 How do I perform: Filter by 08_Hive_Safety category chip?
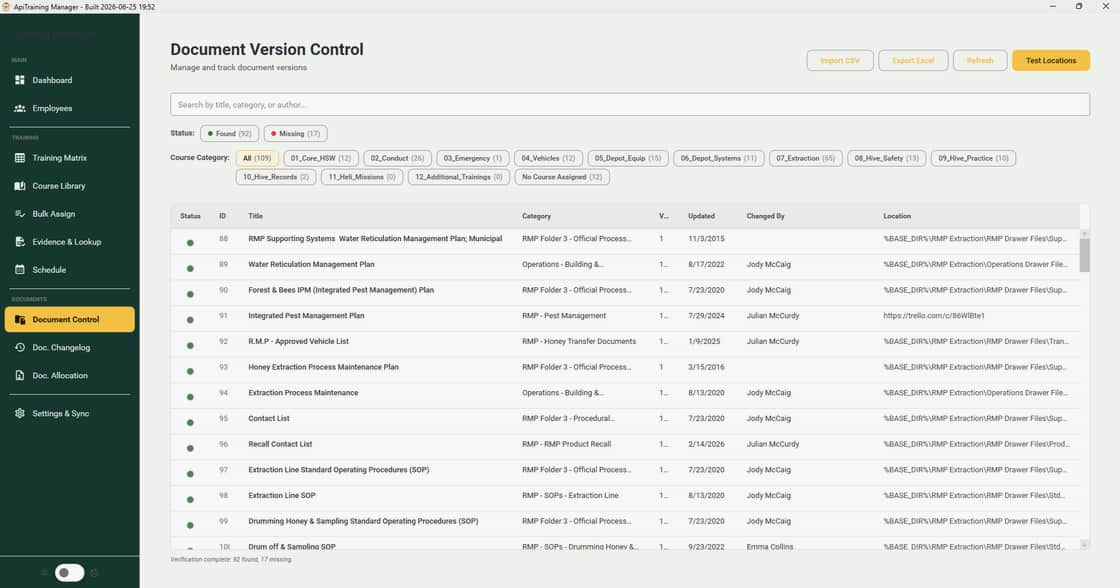coord(886,158)
